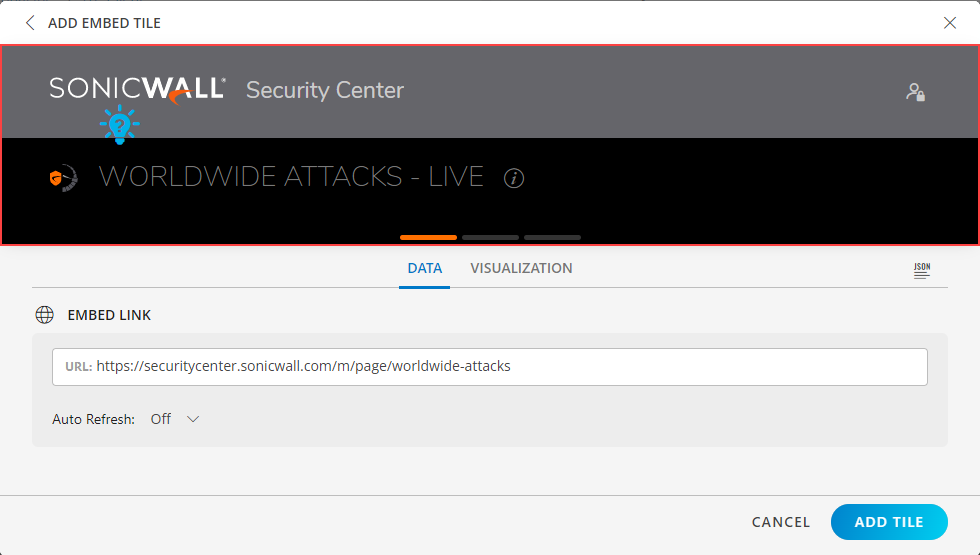
Task: Select the third carousel indicator bar
Action: click(x=552, y=238)
